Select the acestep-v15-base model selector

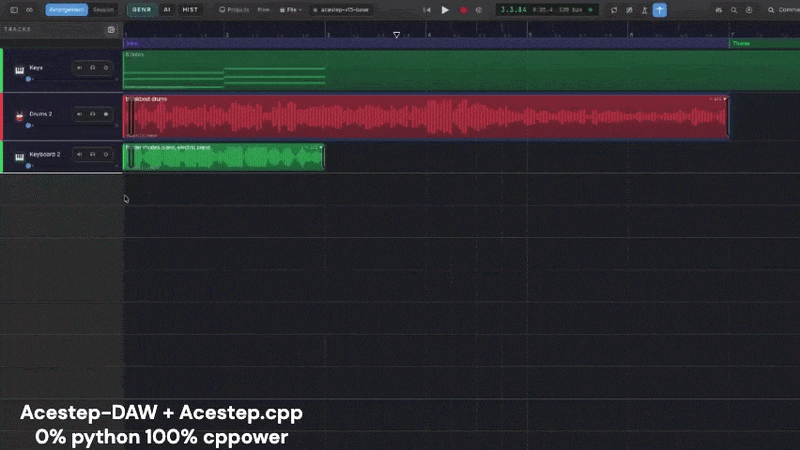pyautogui.click(x=341, y=10)
